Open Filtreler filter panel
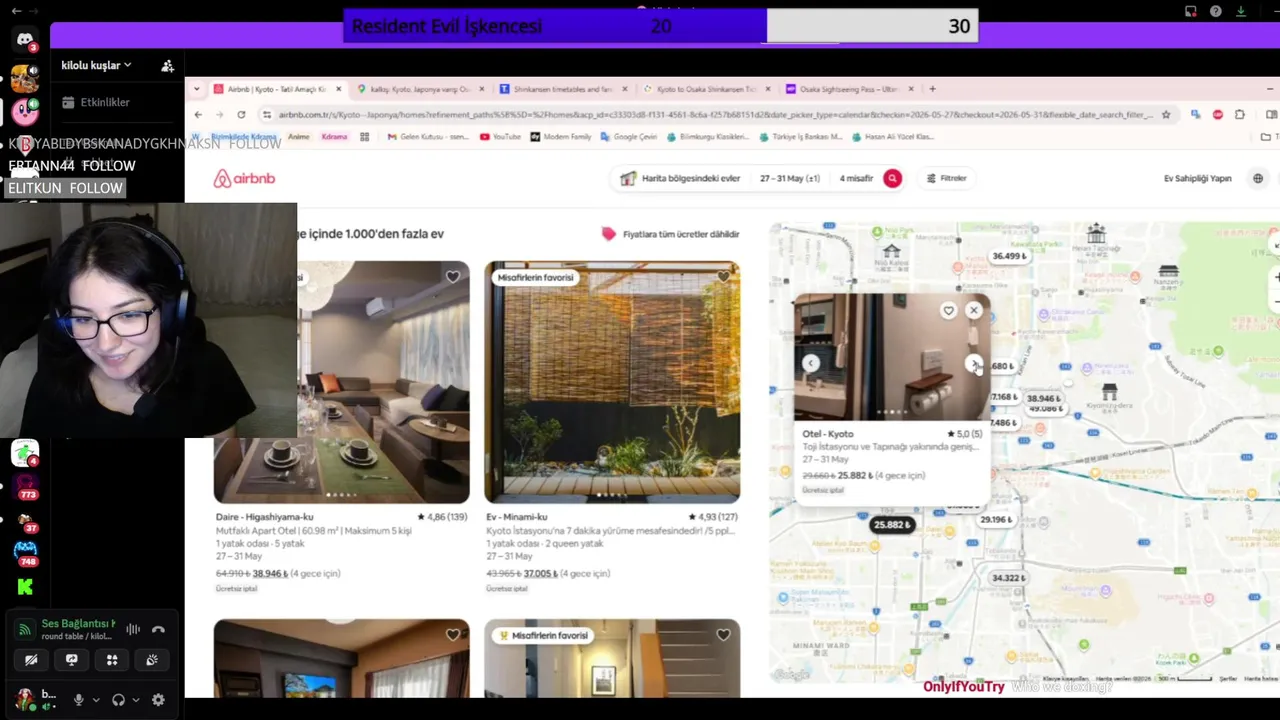Screen dimensions: 1280x720 click(946, 178)
